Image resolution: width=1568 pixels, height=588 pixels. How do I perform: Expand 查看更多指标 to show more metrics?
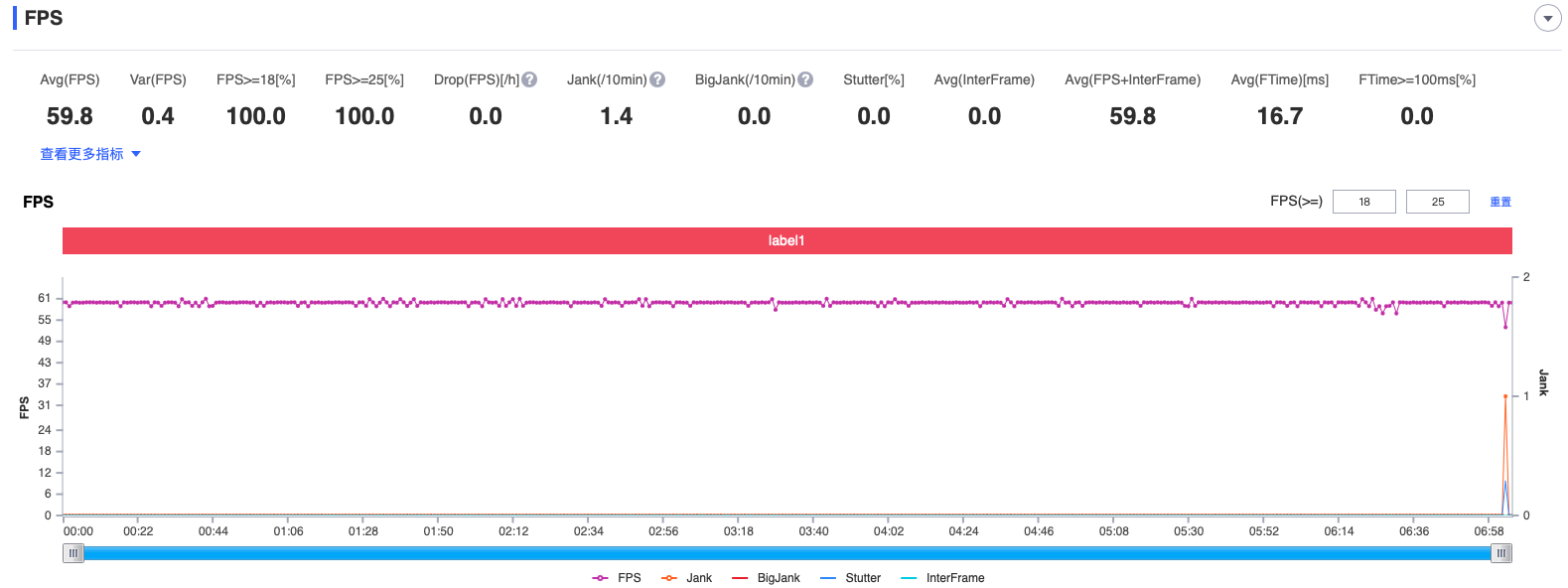[x=89, y=154]
